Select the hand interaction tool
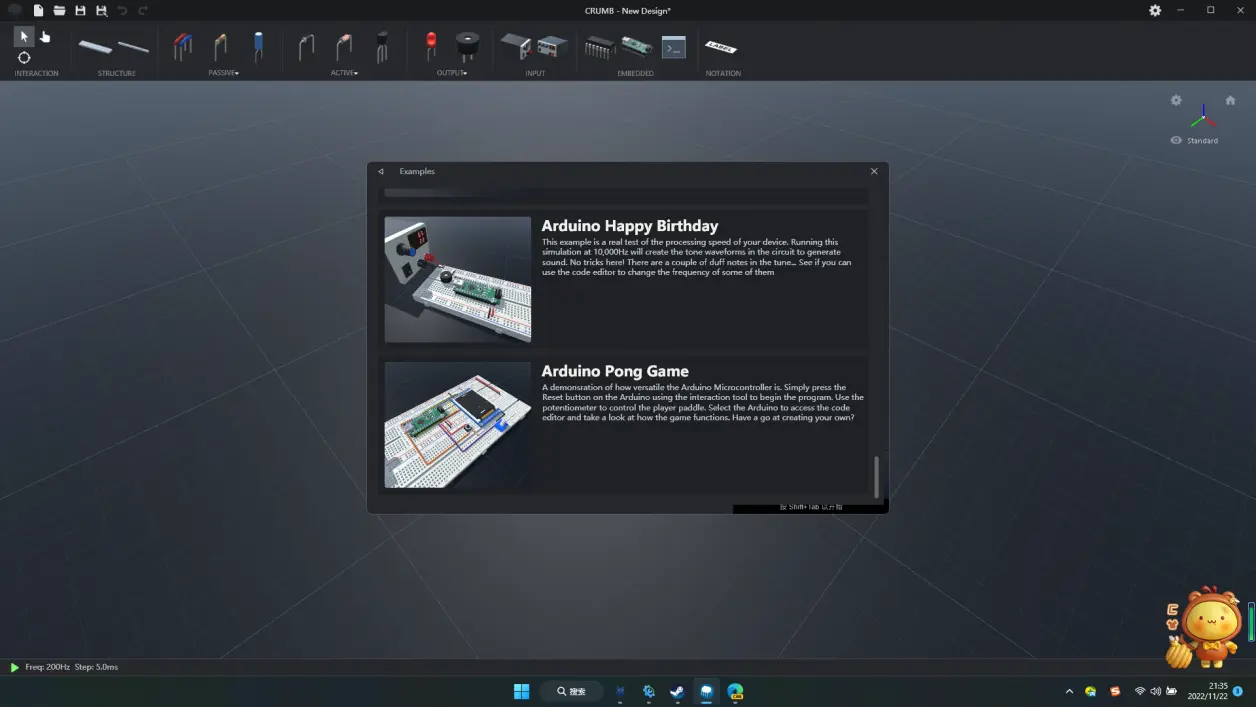The image size is (1256, 707). pyautogui.click(x=45, y=36)
